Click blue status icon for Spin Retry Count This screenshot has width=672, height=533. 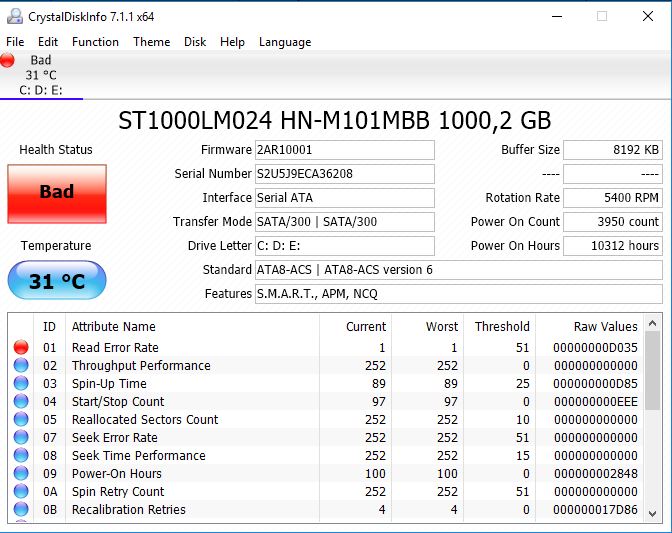pos(21,491)
